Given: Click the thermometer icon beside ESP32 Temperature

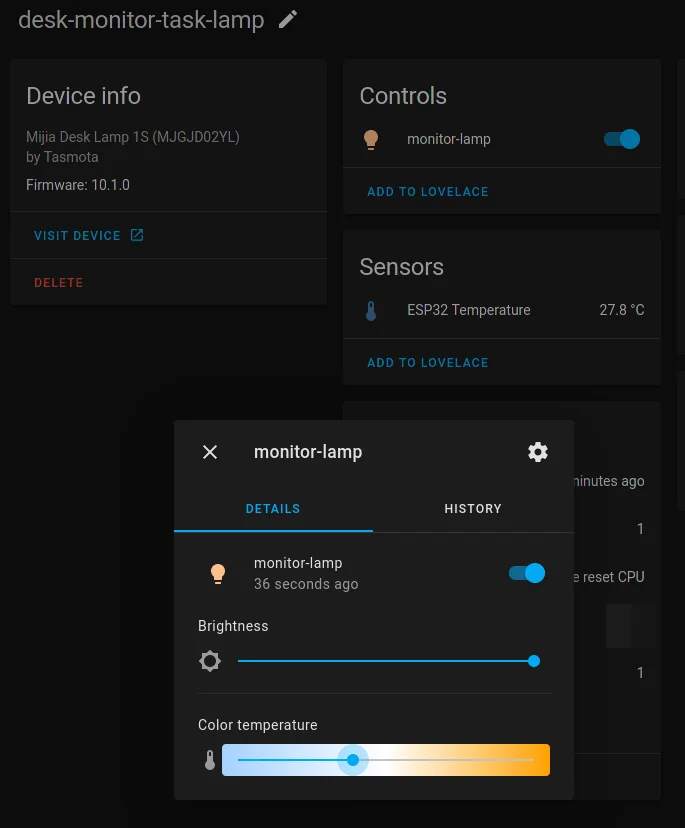Looking at the screenshot, I should click(371, 310).
